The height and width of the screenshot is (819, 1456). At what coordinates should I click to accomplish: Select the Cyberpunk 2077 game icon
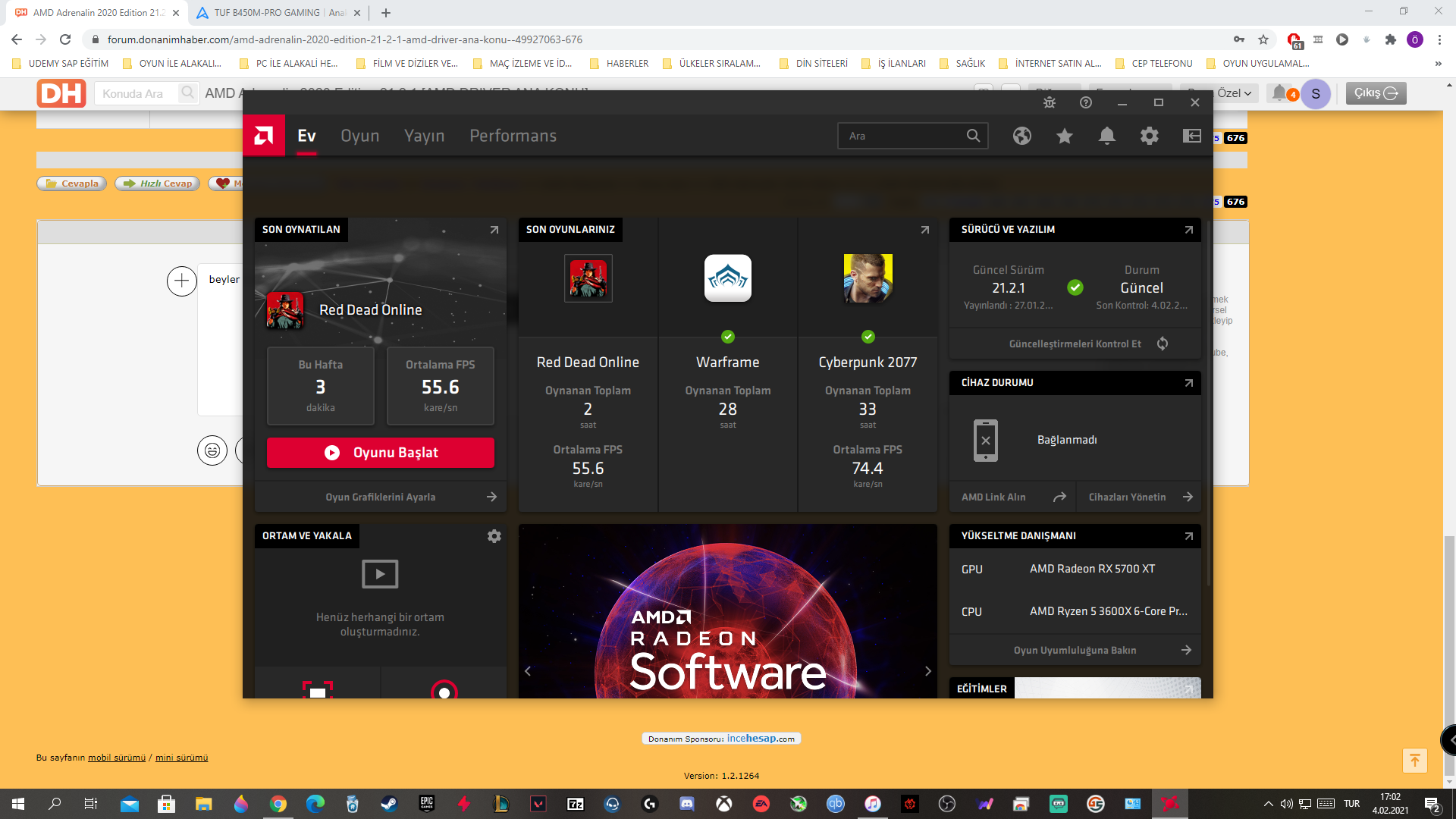pos(868,278)
